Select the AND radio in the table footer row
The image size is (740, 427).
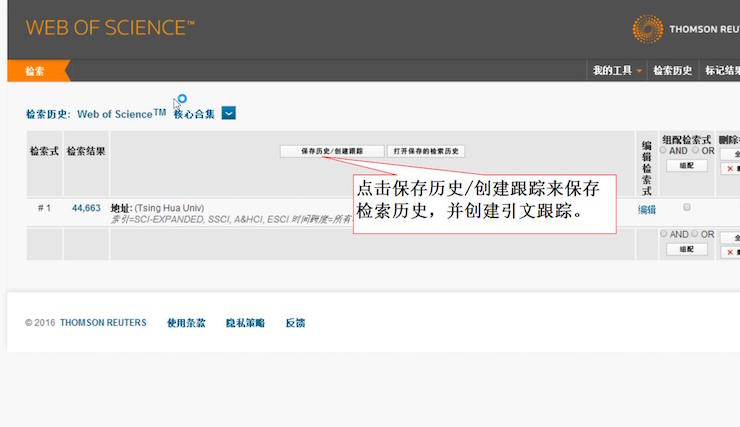click(x=664, y=234)
